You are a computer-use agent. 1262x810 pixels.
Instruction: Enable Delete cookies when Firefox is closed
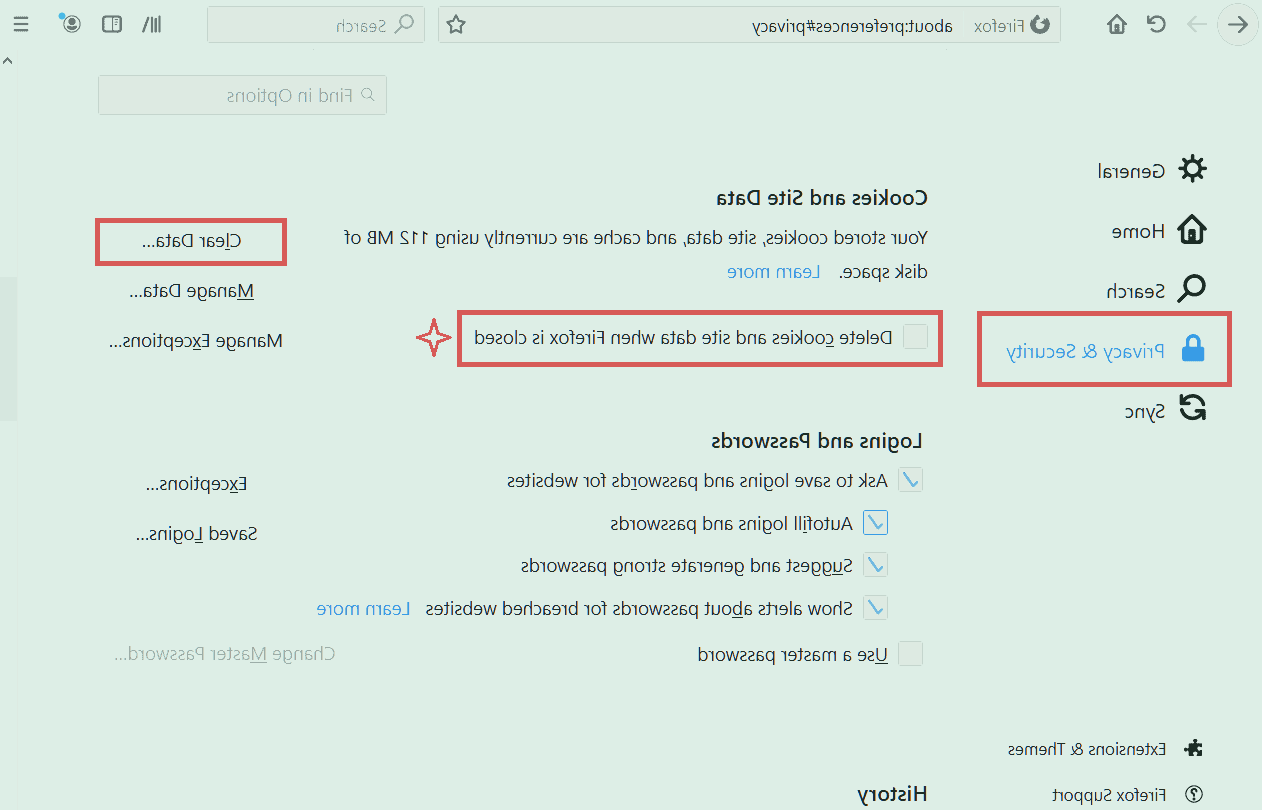(x=915, y=338)
